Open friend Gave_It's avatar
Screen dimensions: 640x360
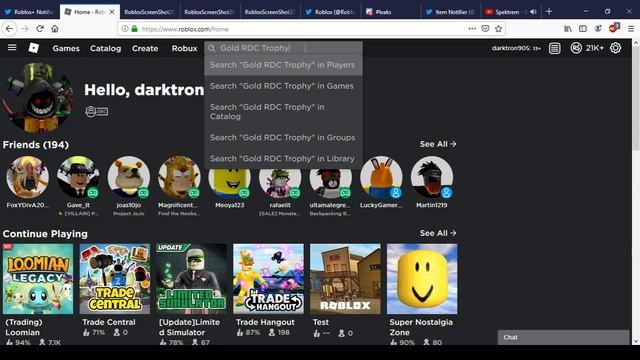click(x=78, y=177)
